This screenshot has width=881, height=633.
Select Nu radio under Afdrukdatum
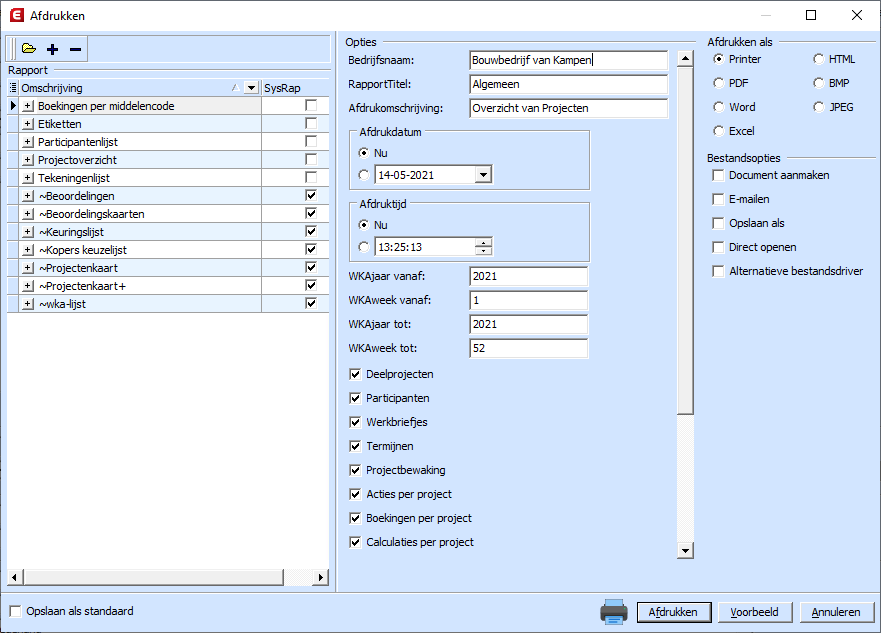click(364, 153)
